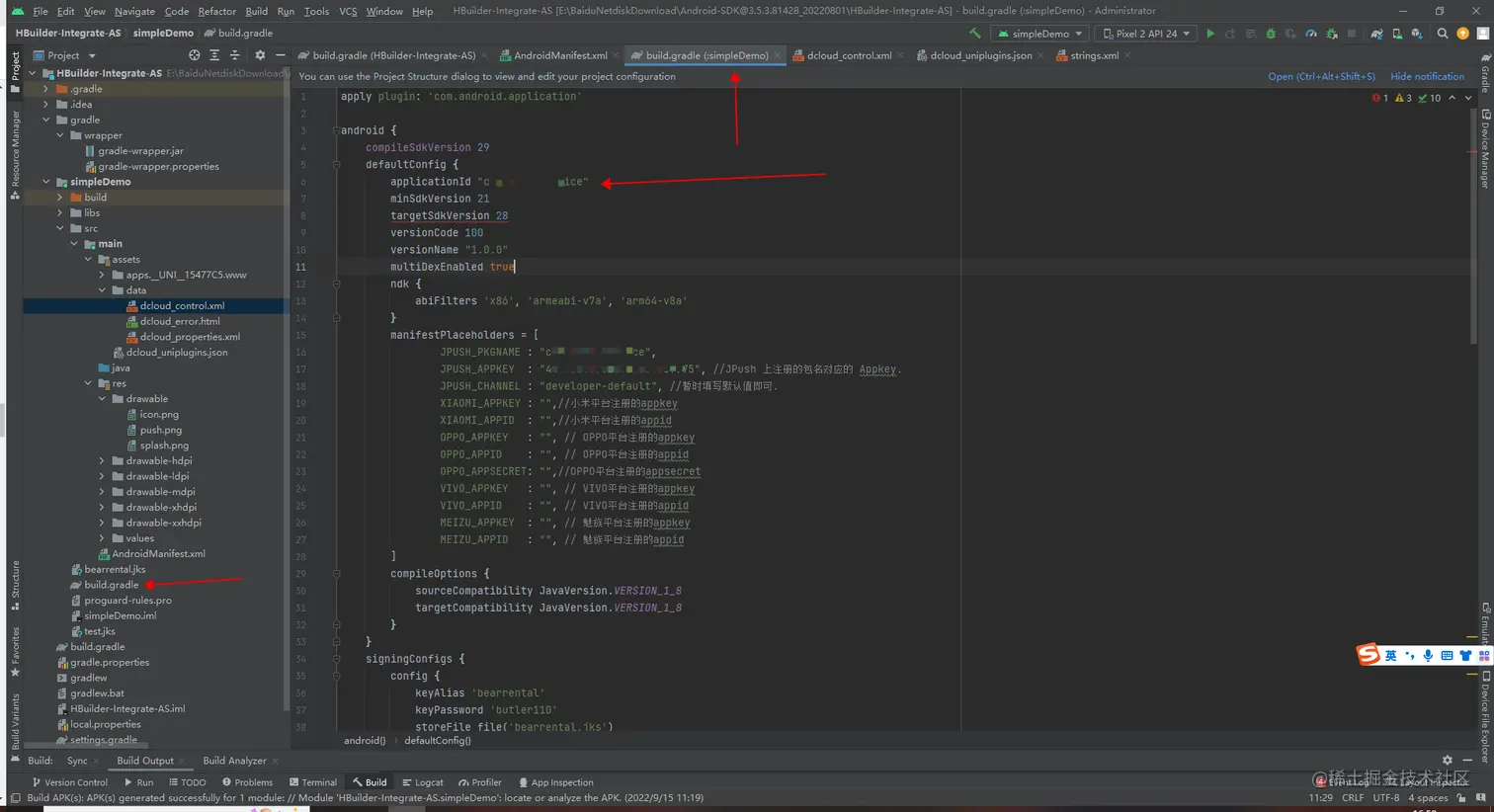The width and height of the screenshot is (1494, 812).
Task: Open the Structure side tool window
Action: coord(15,586)
